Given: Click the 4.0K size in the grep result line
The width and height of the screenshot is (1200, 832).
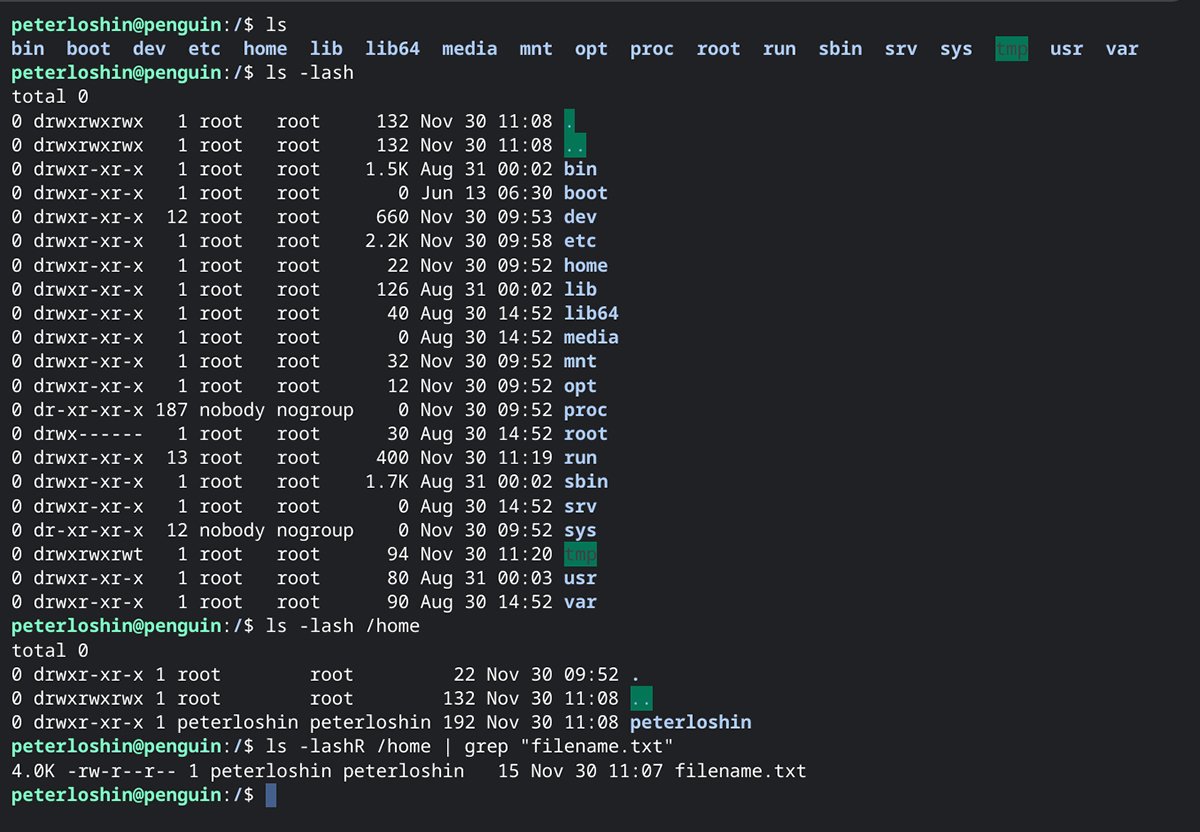Looking at the screenshot, I should 33,771.
